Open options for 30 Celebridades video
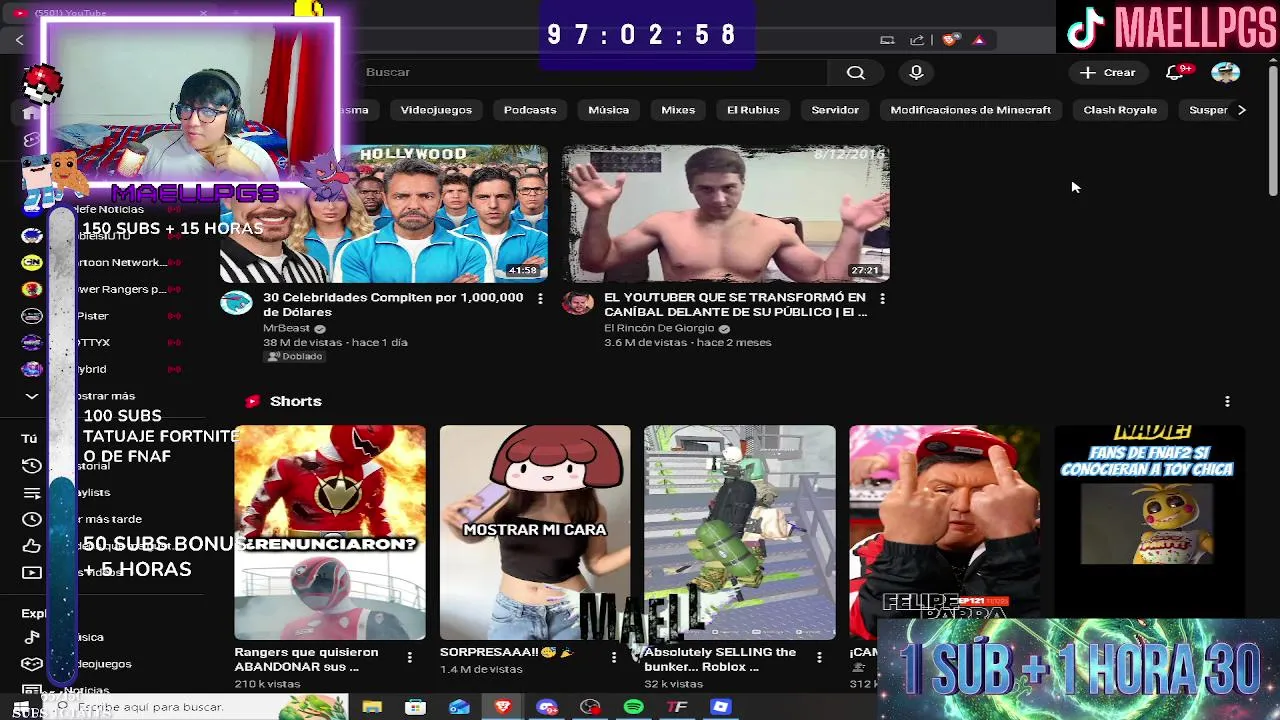The image size is (1280, 720). click(x=540, y=298)
